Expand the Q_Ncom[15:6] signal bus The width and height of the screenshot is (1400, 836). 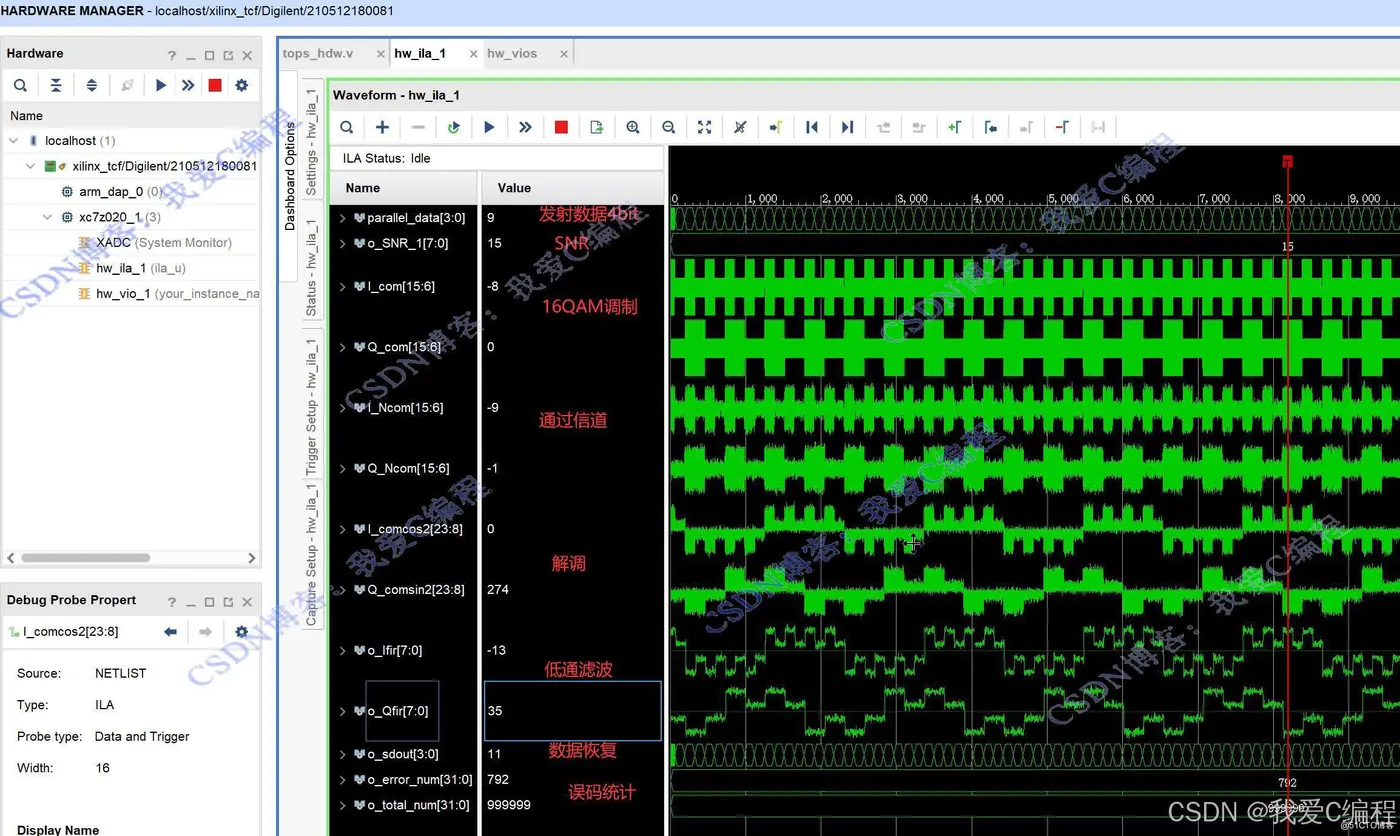coord(343,468)
